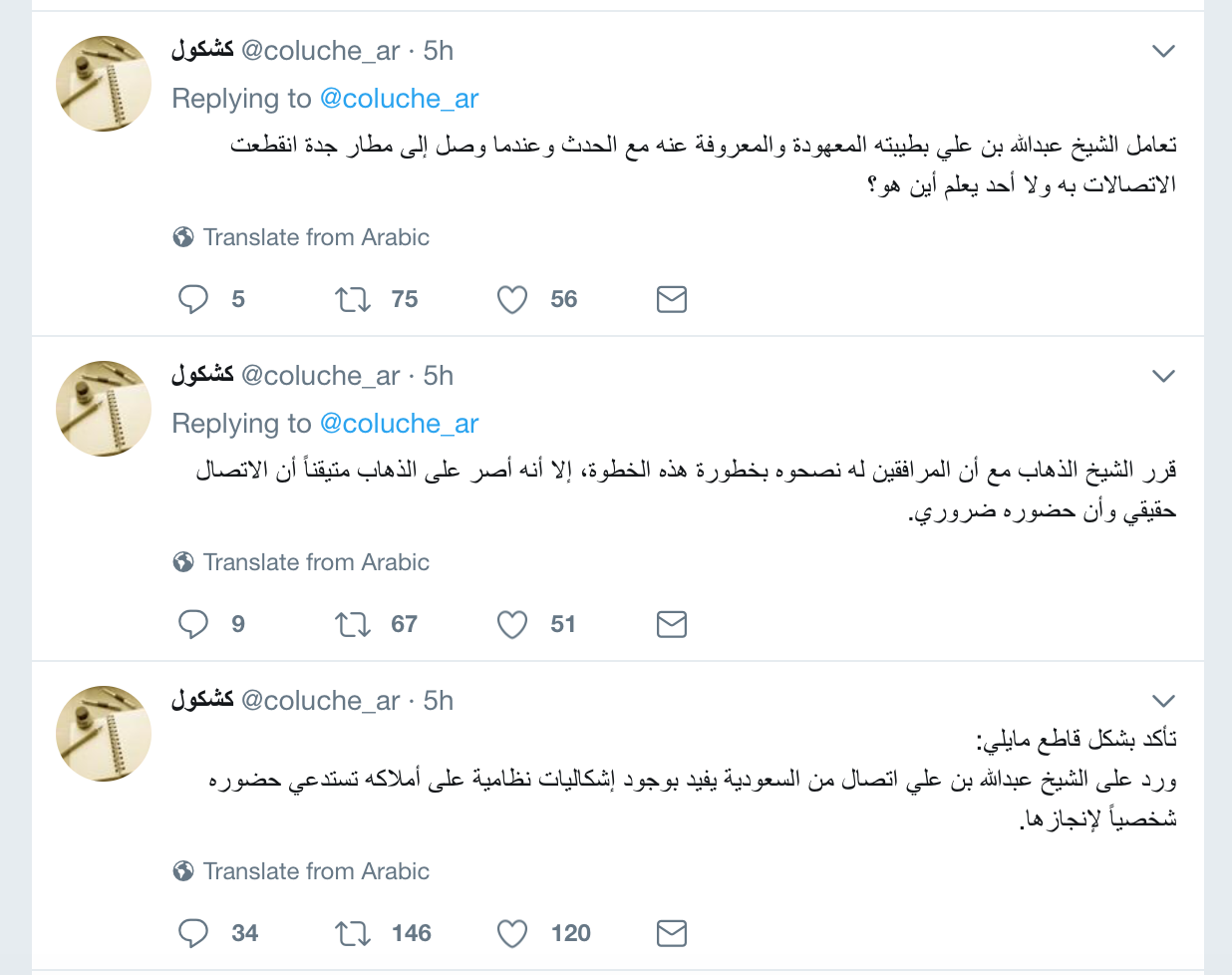The height and width of the screenshot is (975, 1232).
Task: Retweet the tweet with 75 retweets
Action: tap(353, 299)
